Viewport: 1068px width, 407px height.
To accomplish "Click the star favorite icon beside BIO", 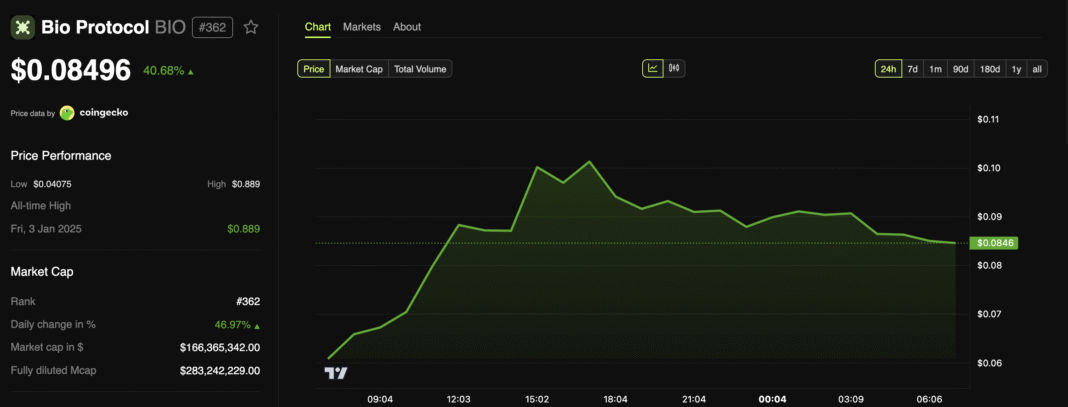I will (251, 27).
